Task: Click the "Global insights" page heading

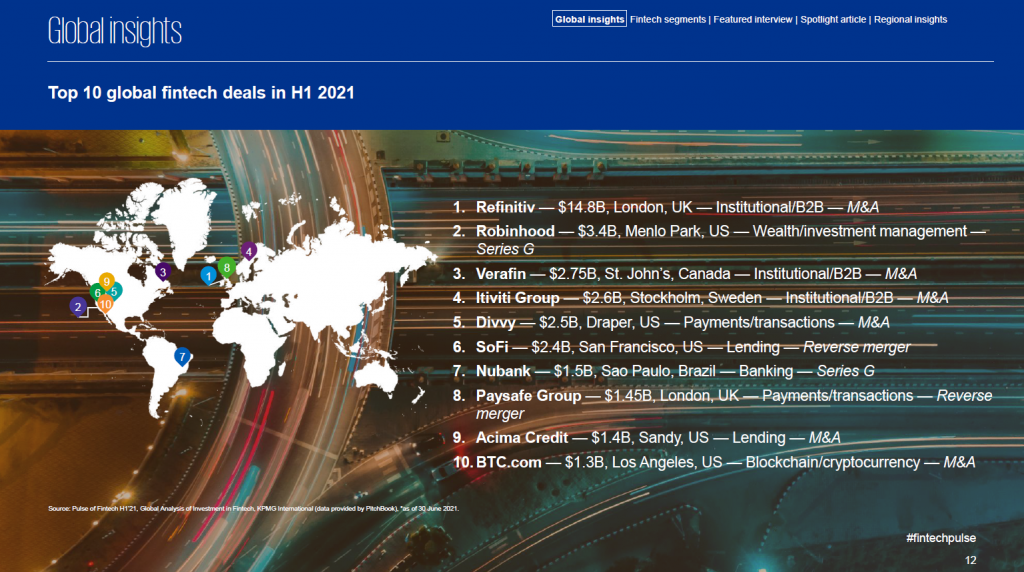Action: 115,31
